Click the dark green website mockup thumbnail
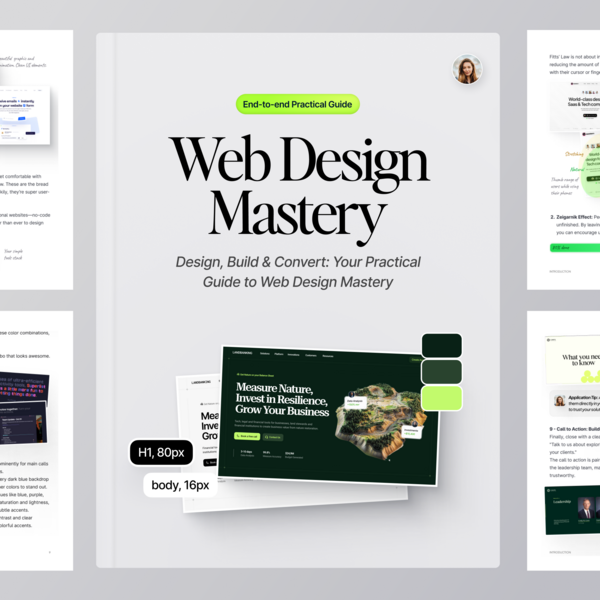Screen dimensions: 600x600 (329, 416)
